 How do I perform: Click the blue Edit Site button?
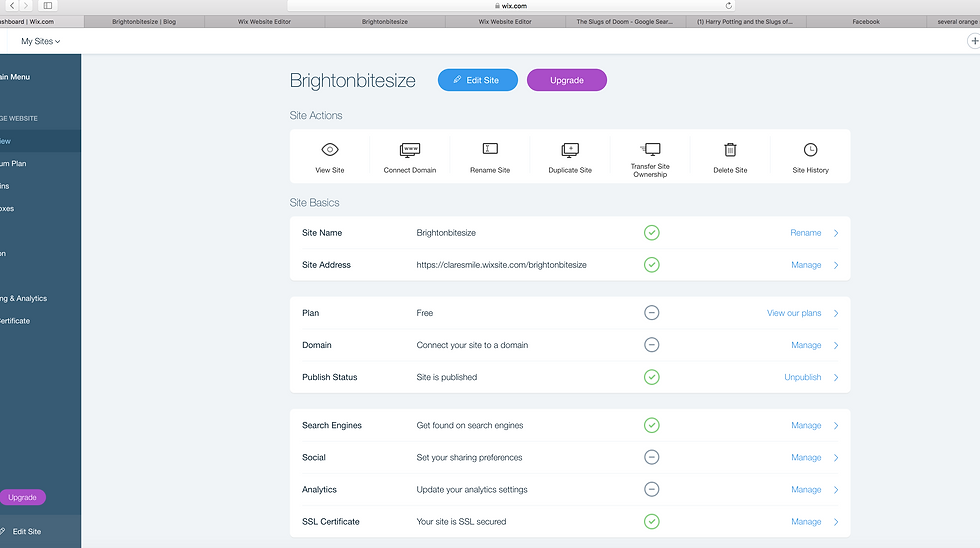[478, 80]
